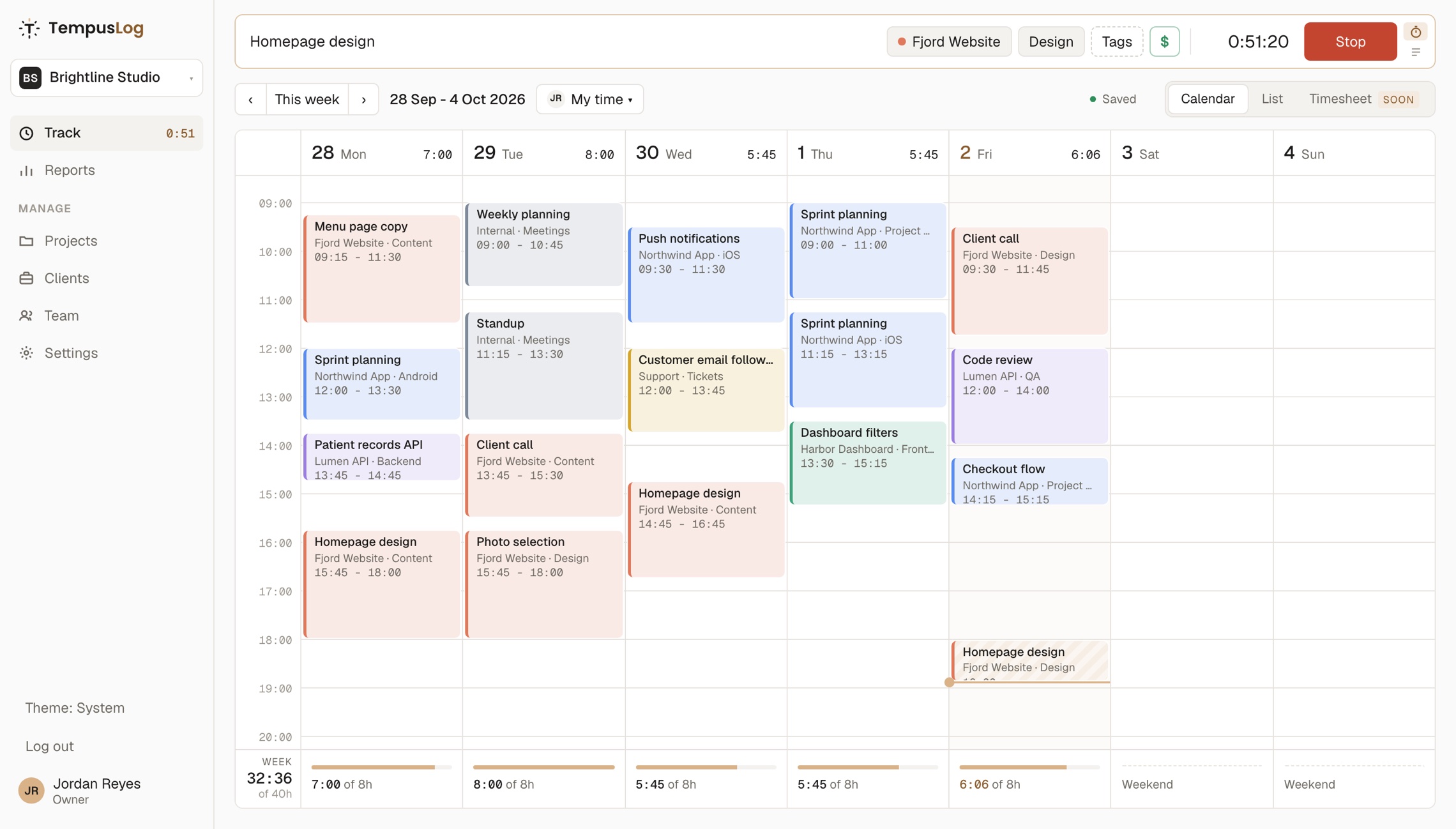Viewport: 1456px width, 829px height.
Task: Click the JR user avatar at bottom
Action: coord(31,791)
